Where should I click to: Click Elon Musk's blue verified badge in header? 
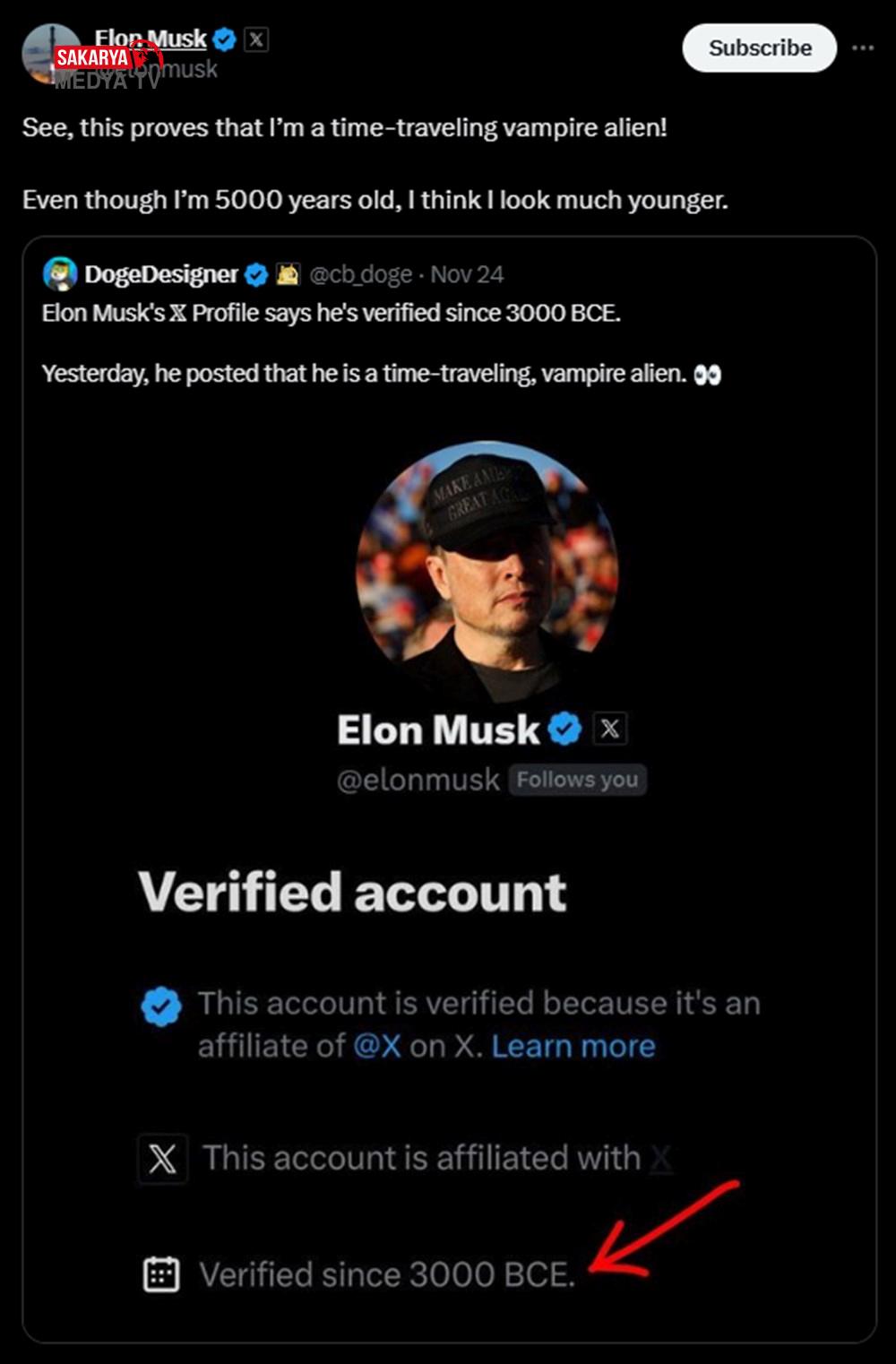tap(224, 39)
